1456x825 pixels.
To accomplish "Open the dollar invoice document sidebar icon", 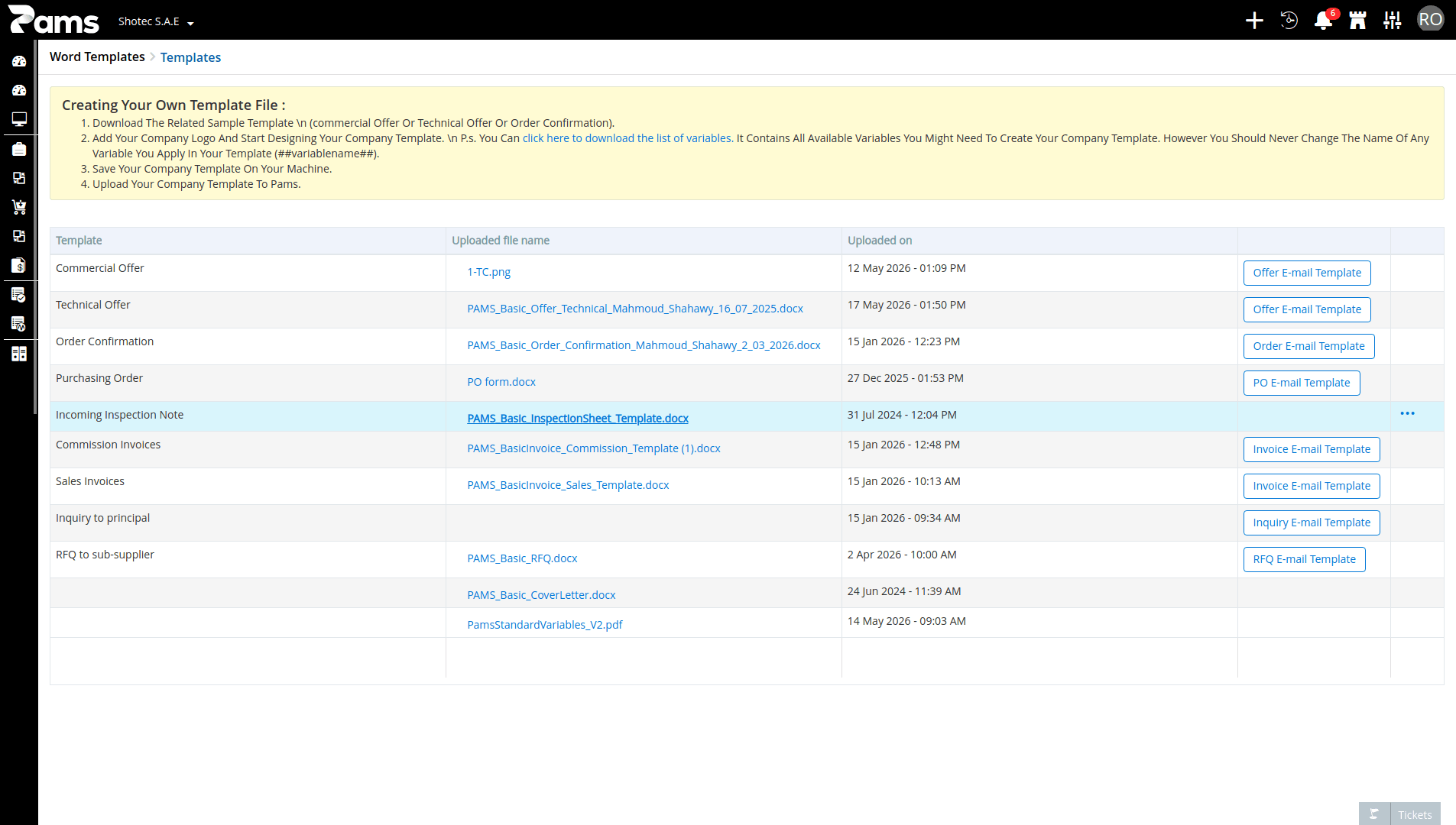I will click(x=19, y=265).
